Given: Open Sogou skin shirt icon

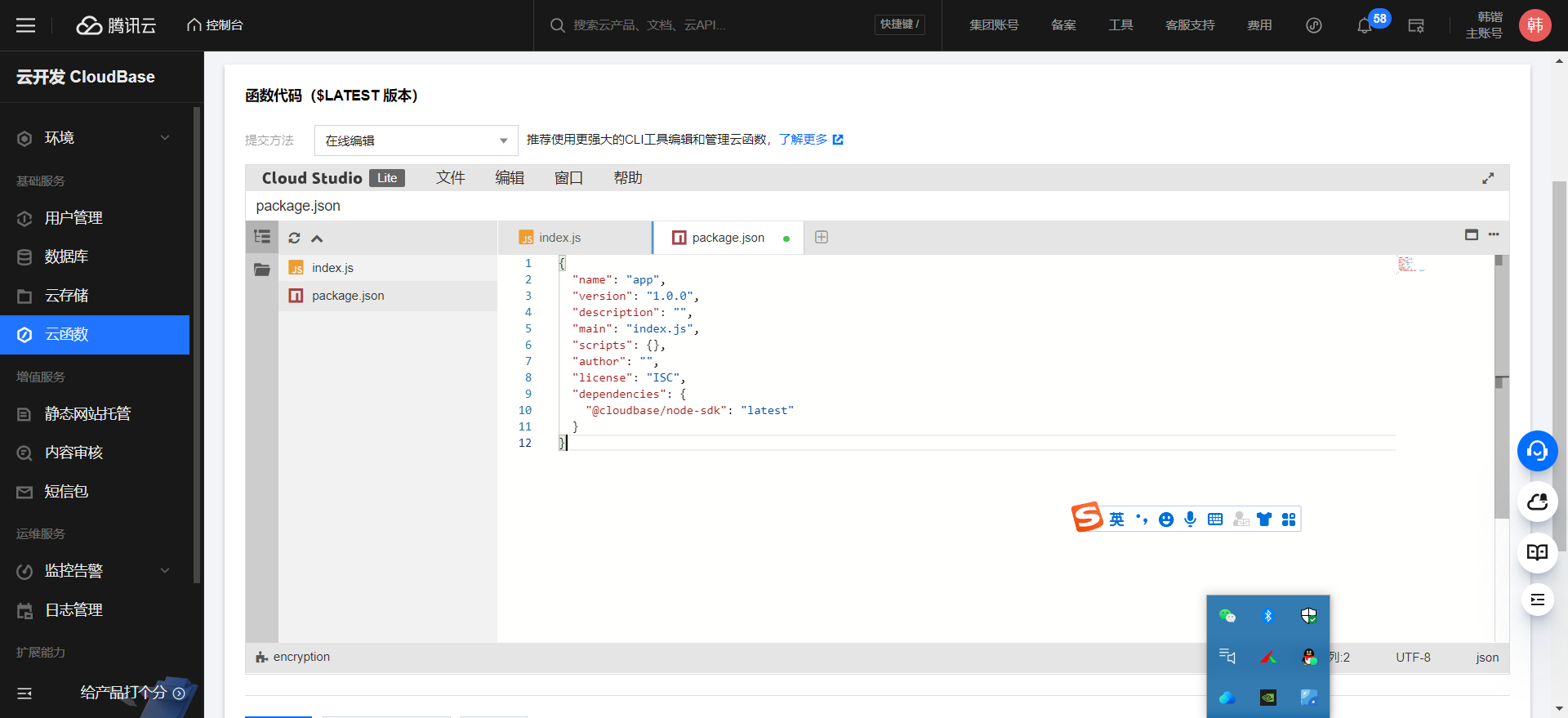Looking at the screenshot, I should (x=1264, y=520).
